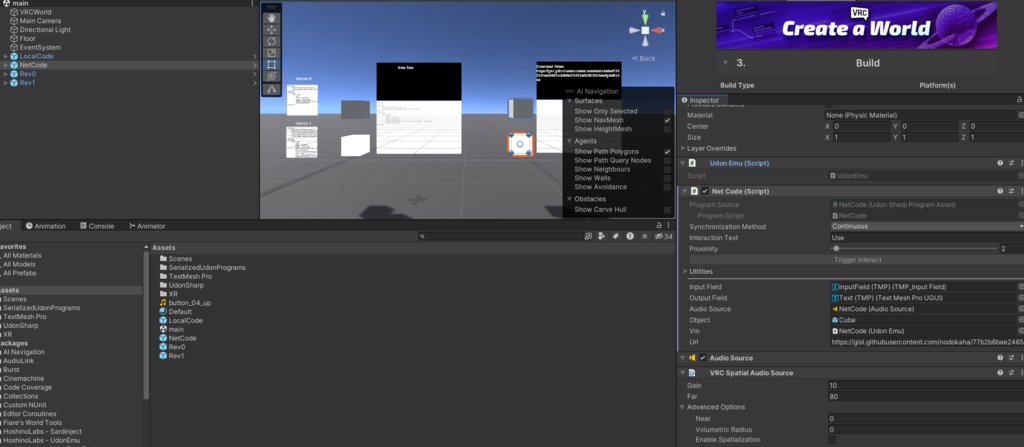Disable the Net Code script component checkbox

tap(705, 191)
